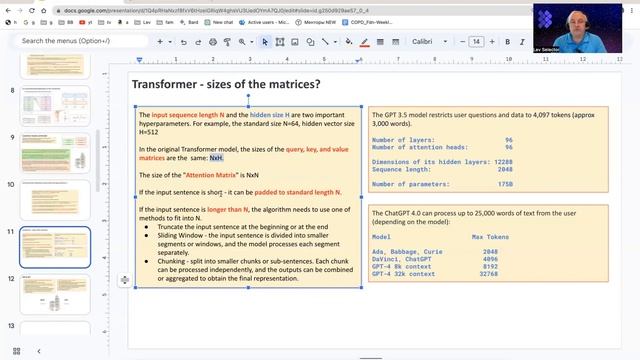The width and height of the screenshot is (640, 360).
Task: Click the Border weight icon
Action: 380,42
